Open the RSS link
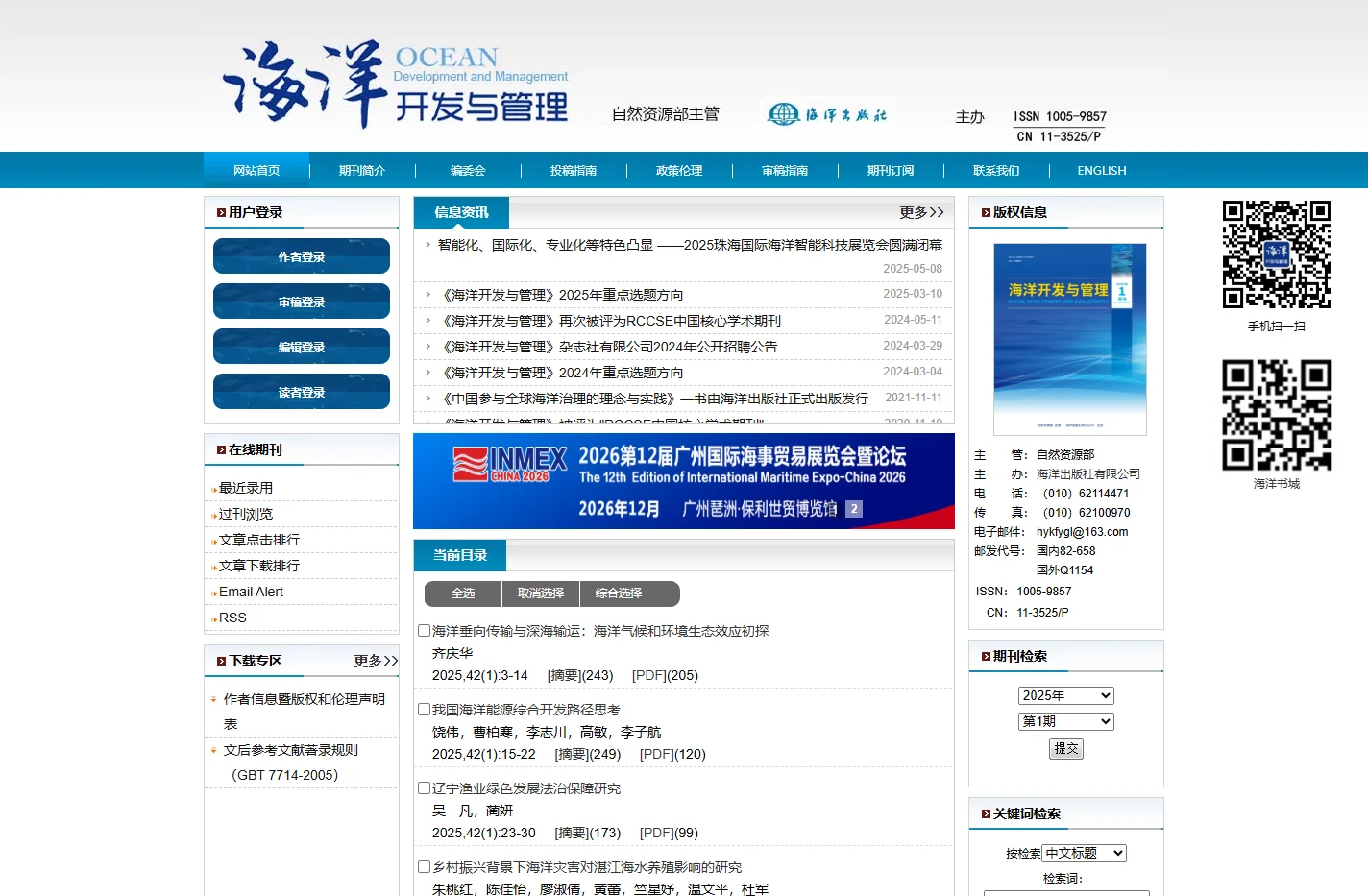This screenshot has height=896, width=1368. pos(232,618)
